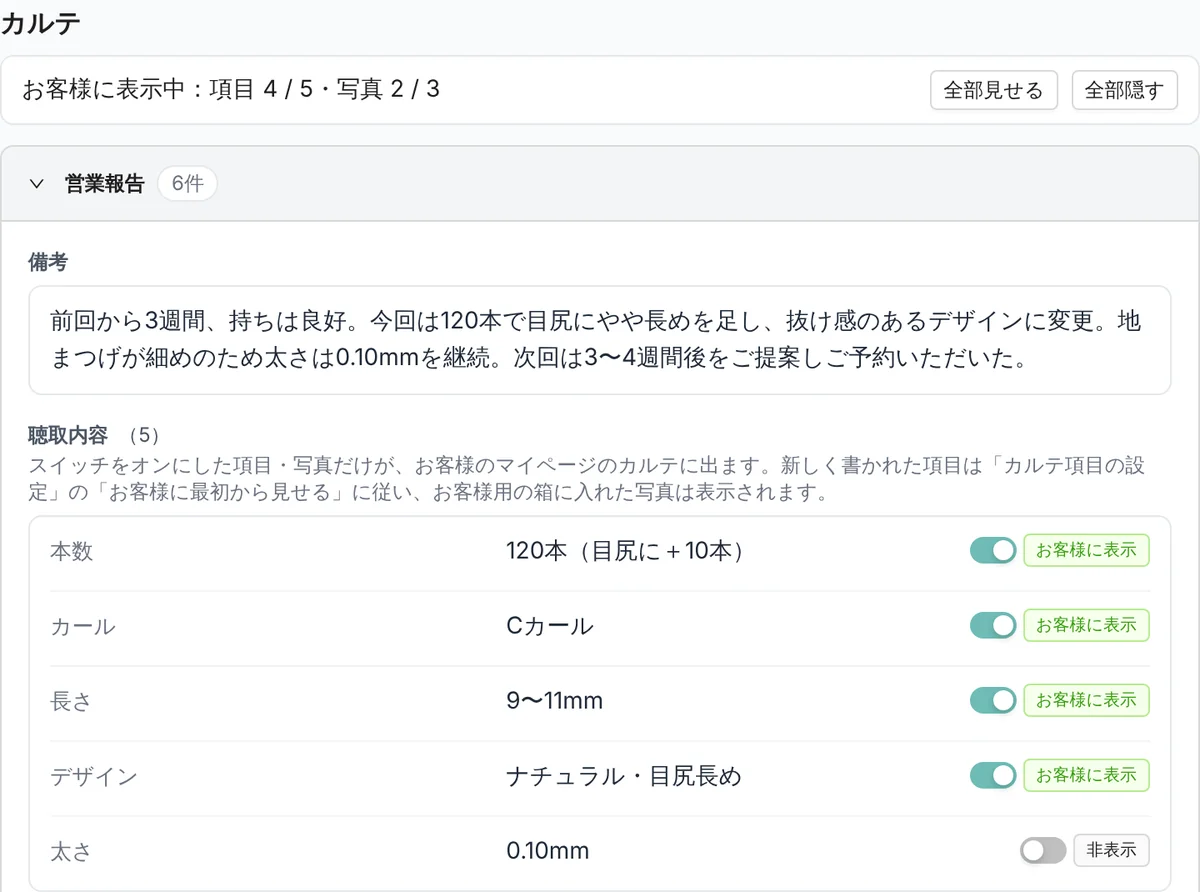
Task: Click the お客様に表示中 status summary text
Action: click(x=231, y=90)
